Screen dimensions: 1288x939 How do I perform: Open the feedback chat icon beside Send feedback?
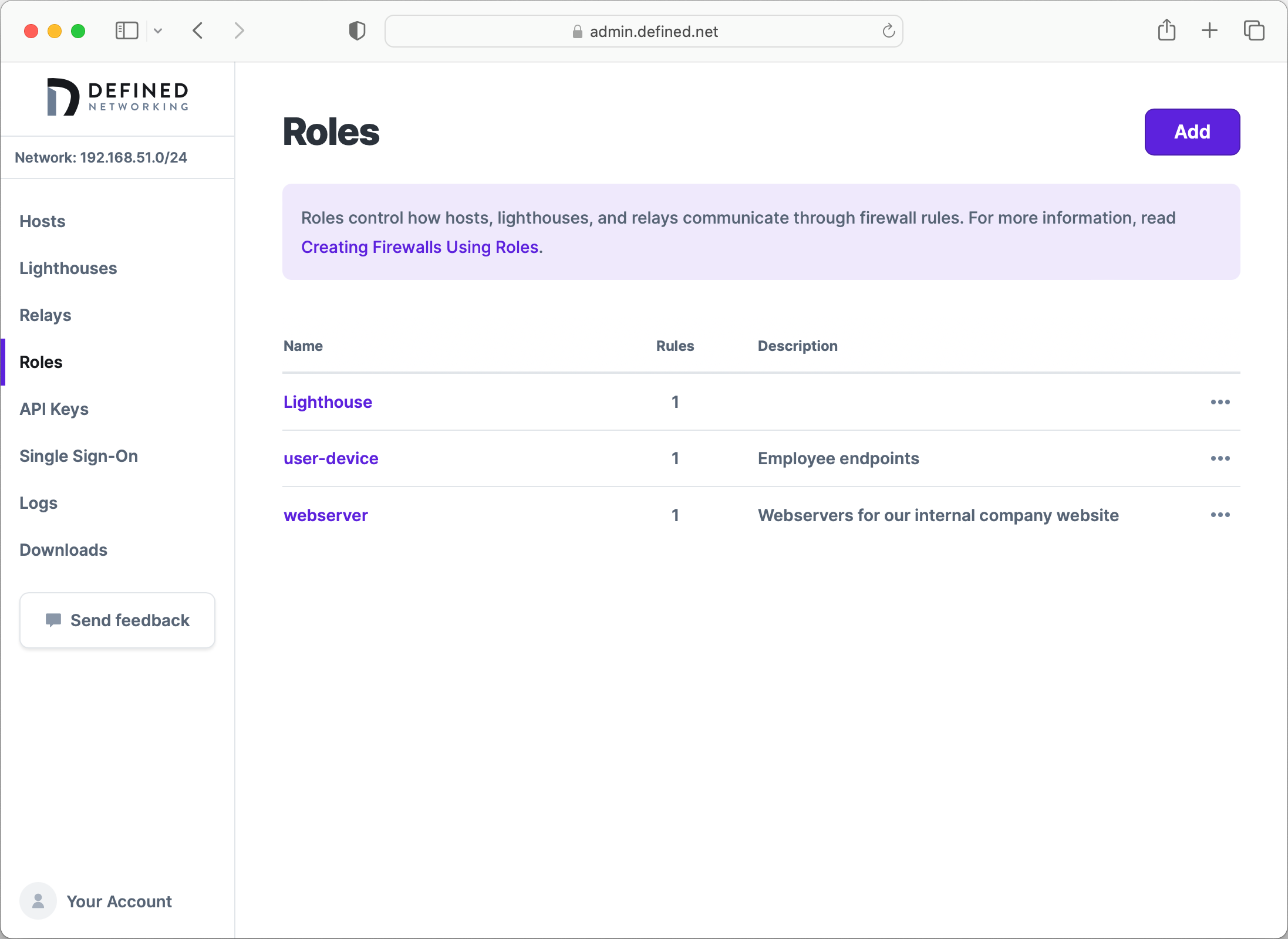click(x=54, y=620)
